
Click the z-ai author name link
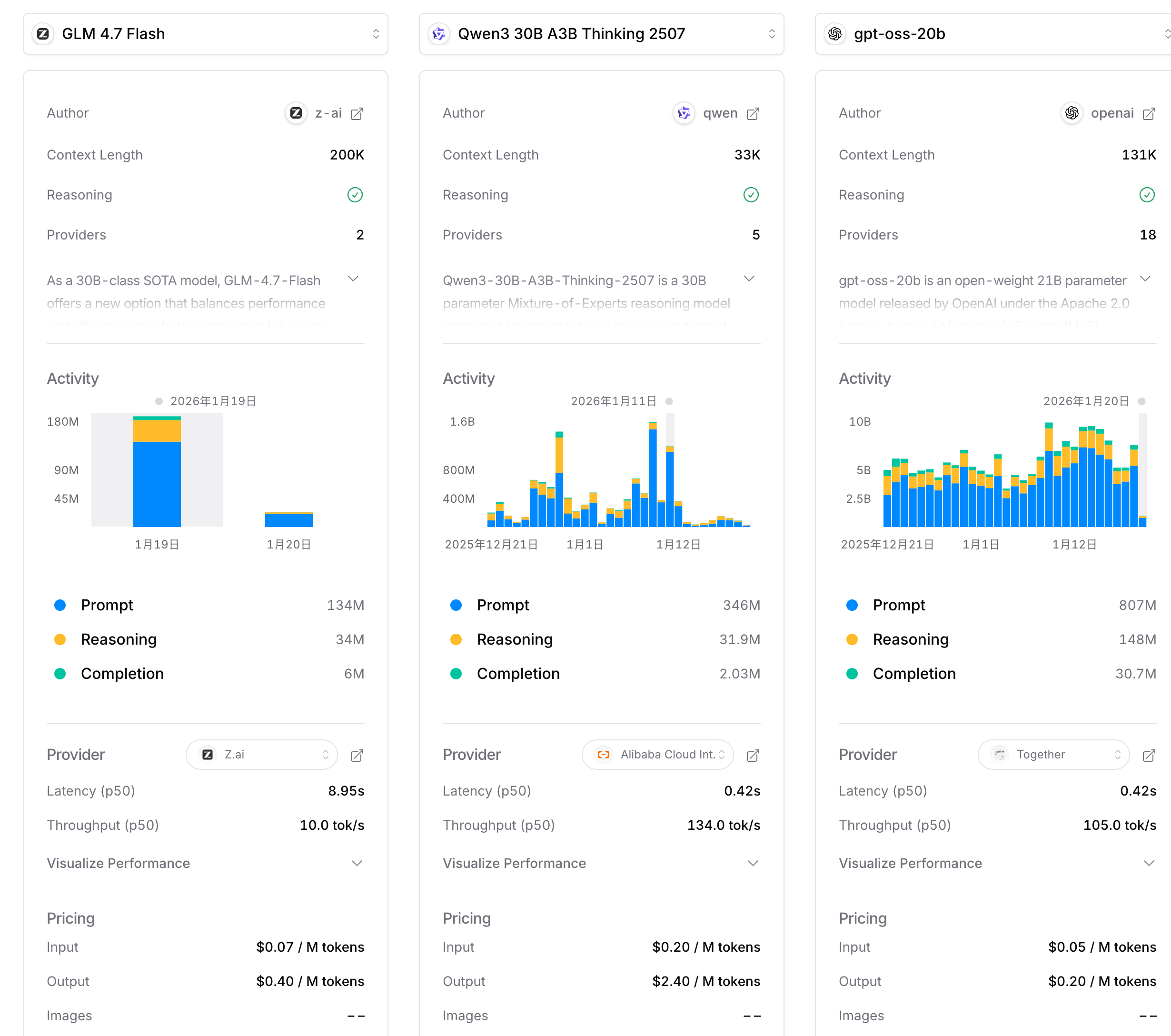328,113
